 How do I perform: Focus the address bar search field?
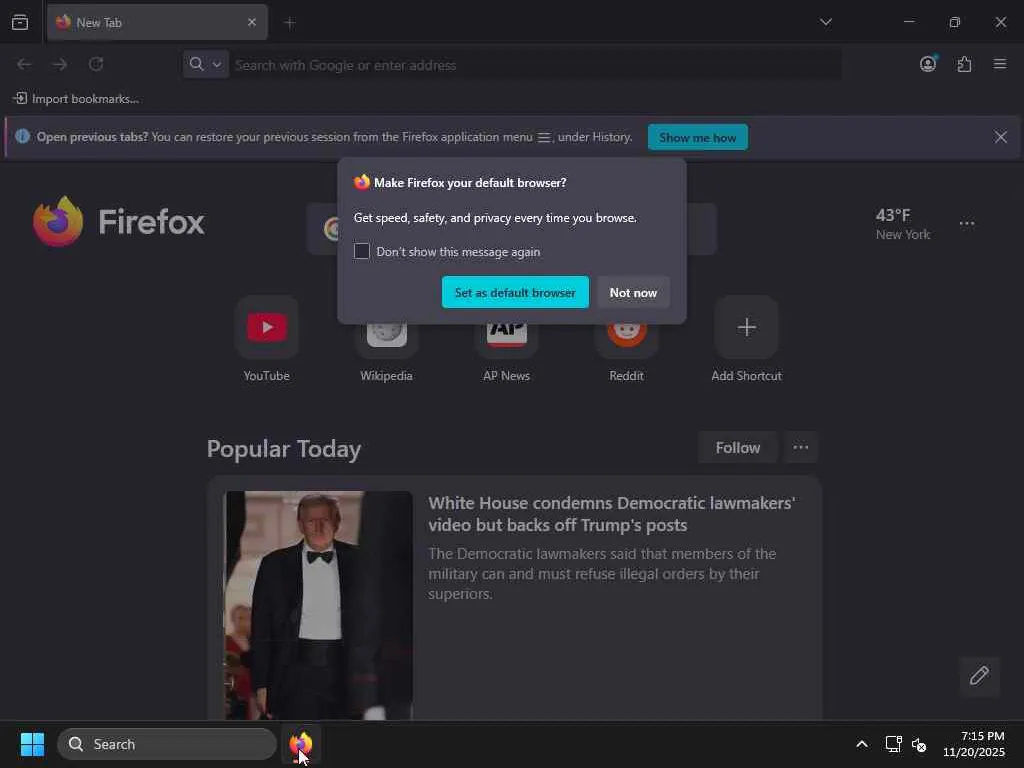tap(536, 65)
